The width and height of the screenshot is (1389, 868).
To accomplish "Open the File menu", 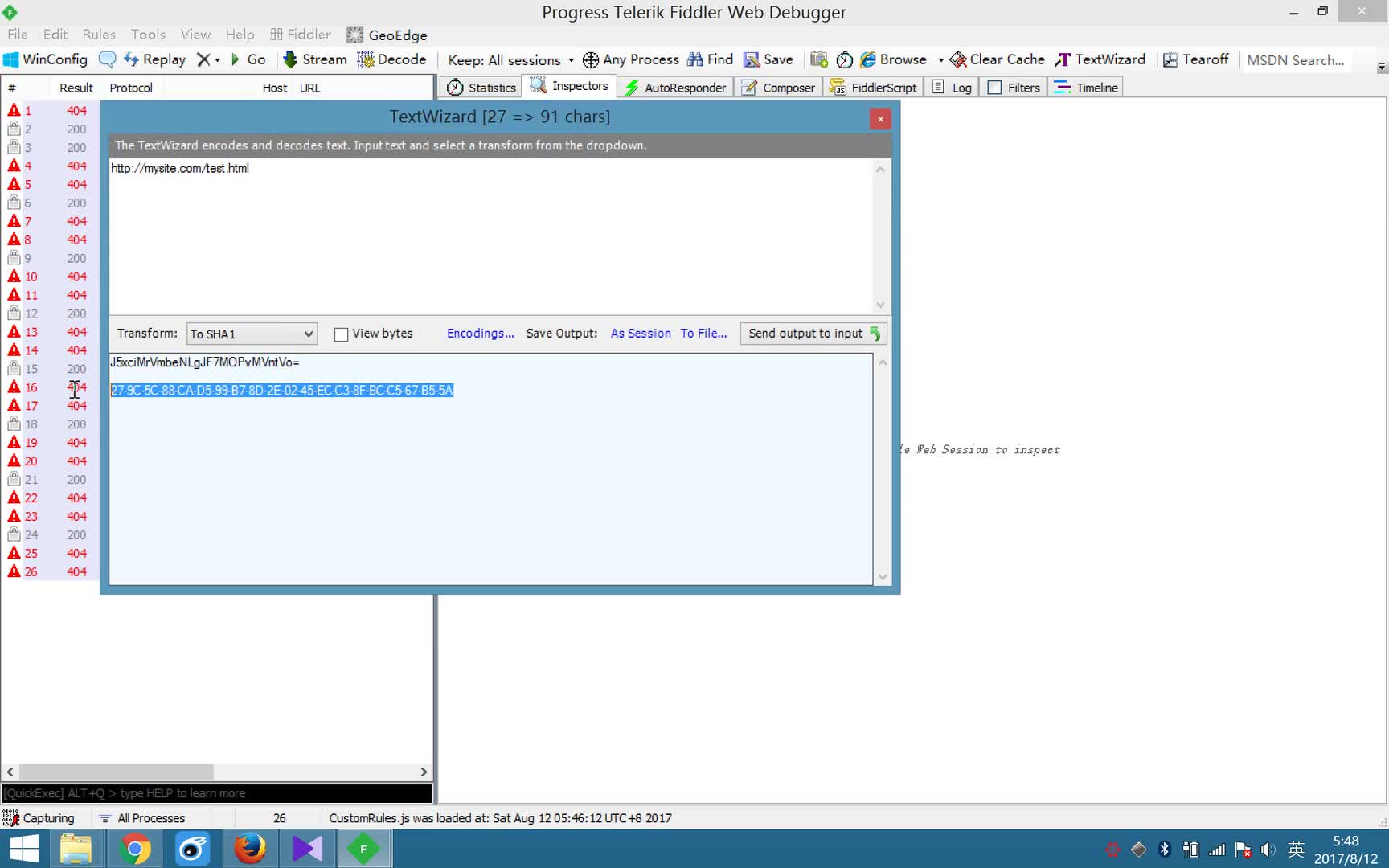I will 18,34.
